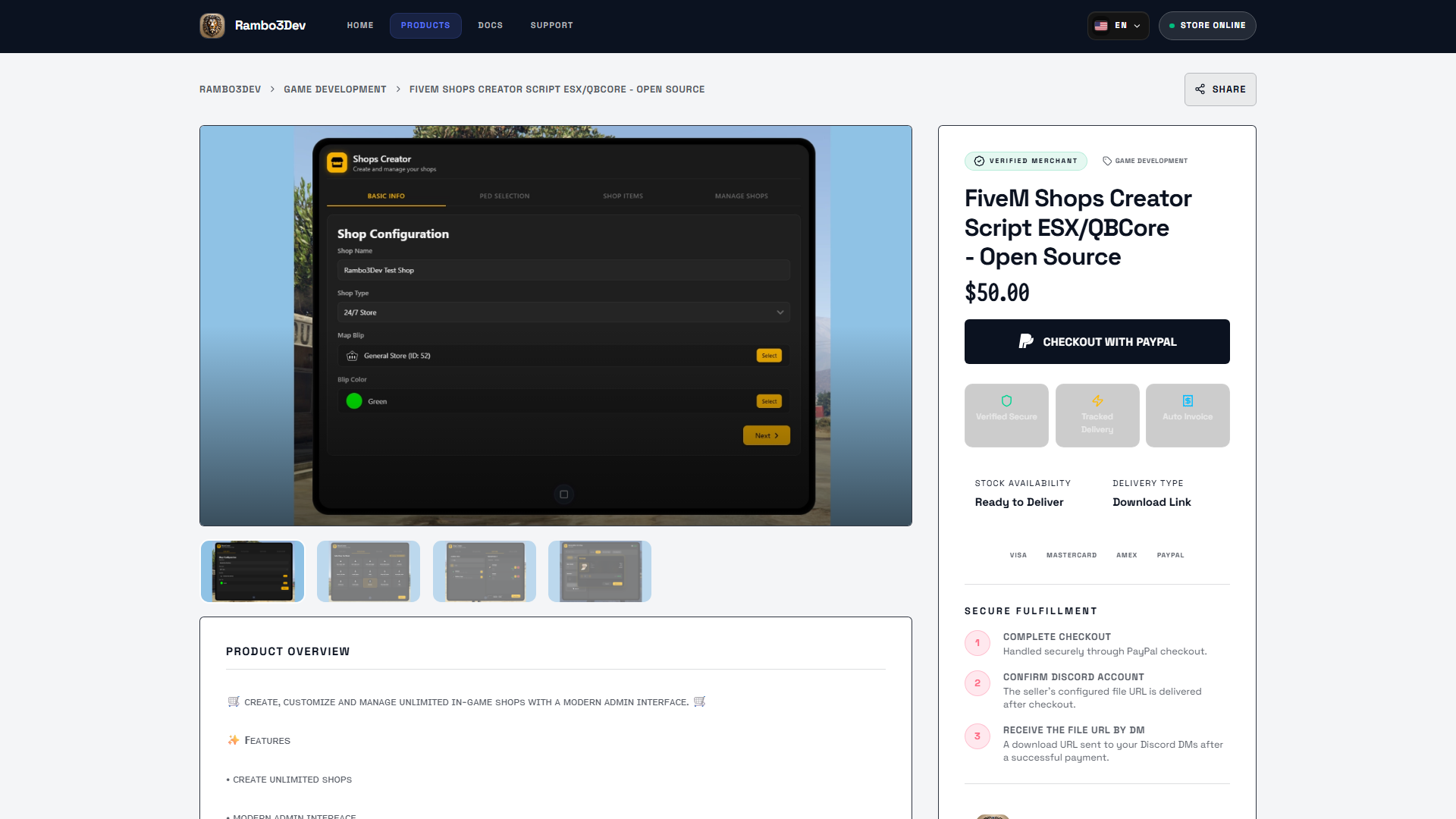Click the sparkle icon beside Features
The image size is (1456, 819).
(x=234, y=740)
